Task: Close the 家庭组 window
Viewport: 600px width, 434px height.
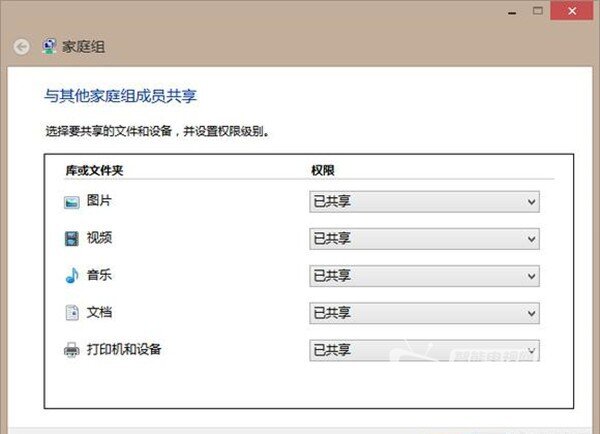Action: point(572,11)
